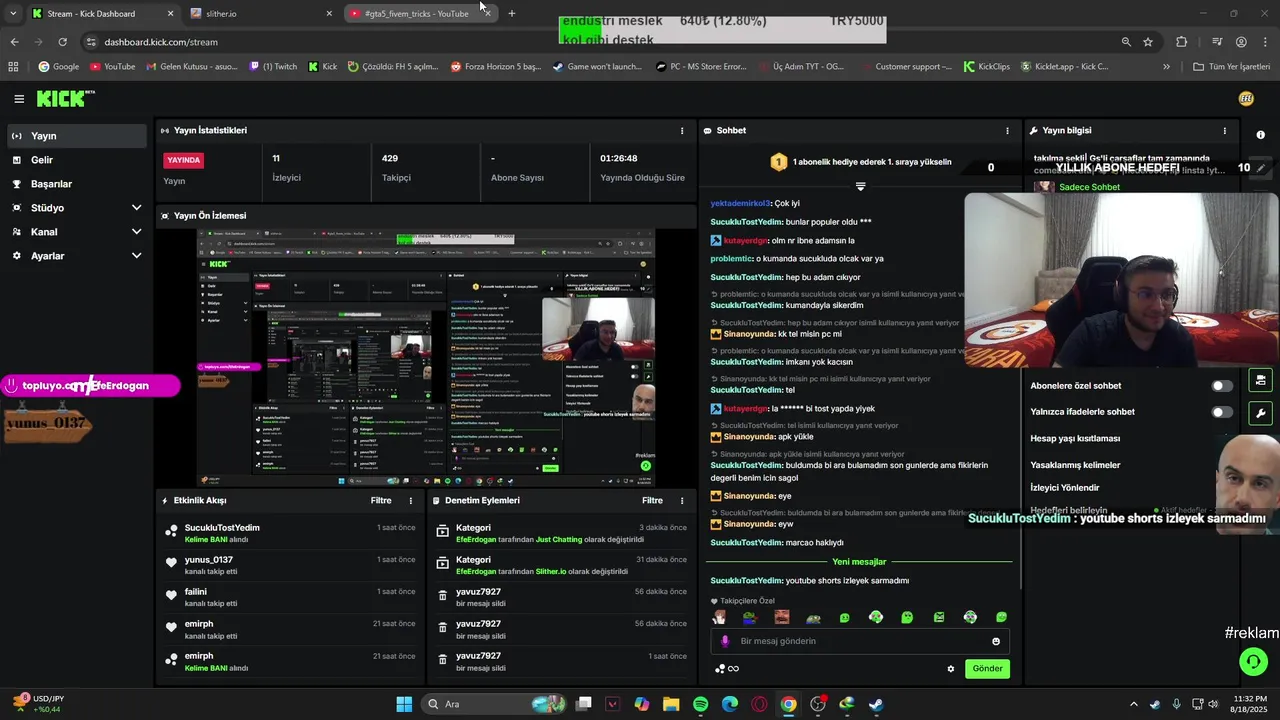
Task: Click İzleyici Yönlendir setting
Action: click(x=1064, y=488)
